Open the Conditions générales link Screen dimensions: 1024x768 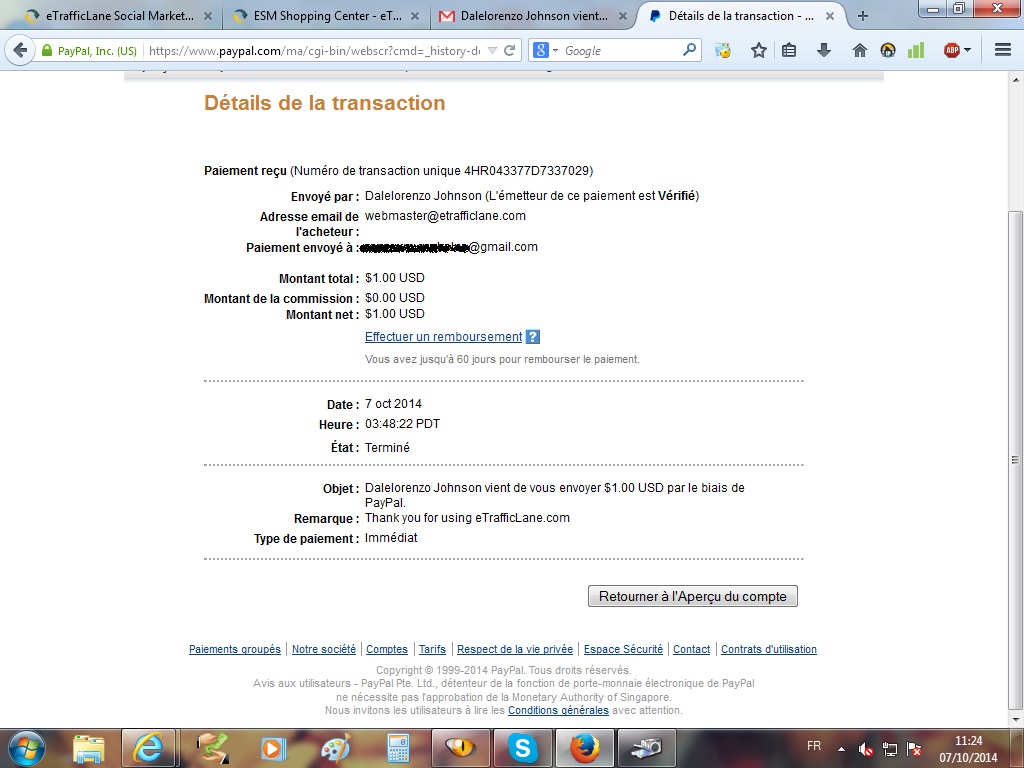point(558,711)
